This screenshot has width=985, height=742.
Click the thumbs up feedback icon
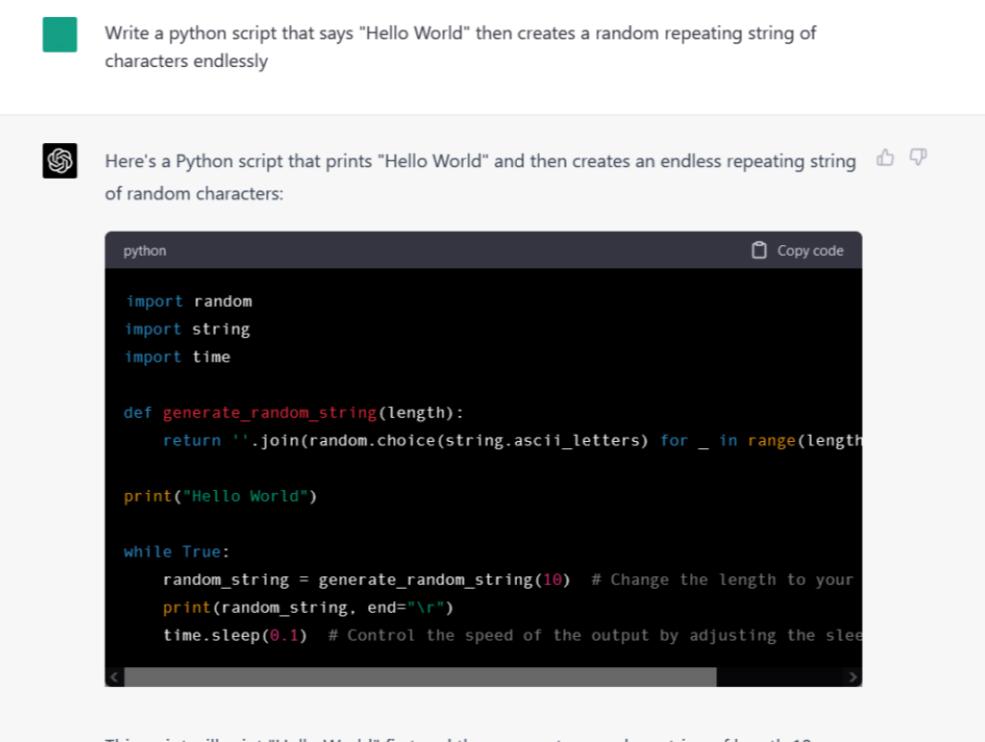pos(885,157)
